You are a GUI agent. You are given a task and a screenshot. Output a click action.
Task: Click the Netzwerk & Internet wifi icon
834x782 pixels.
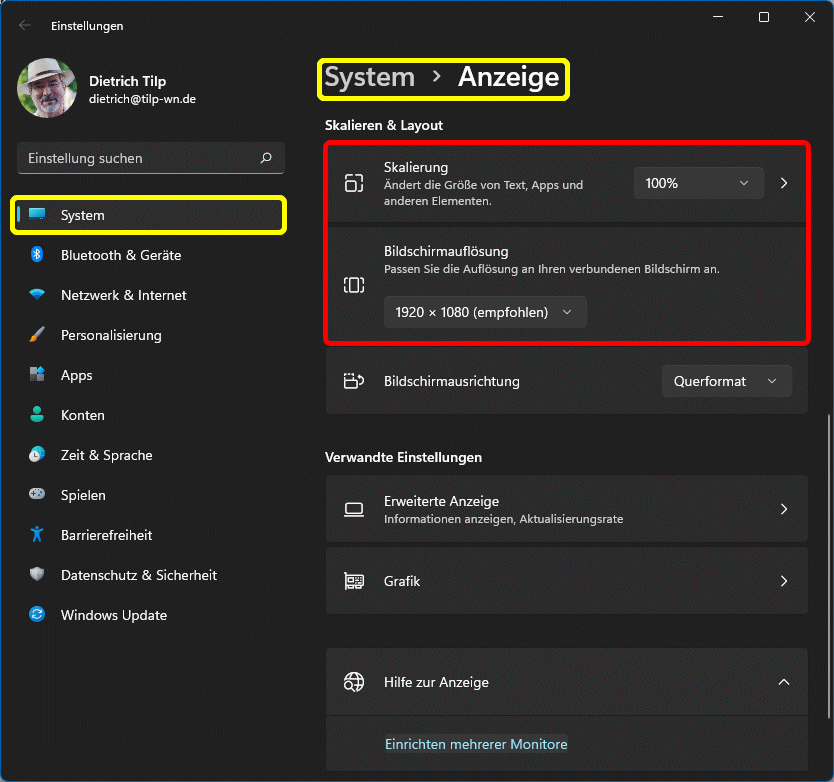pos(37,295)
